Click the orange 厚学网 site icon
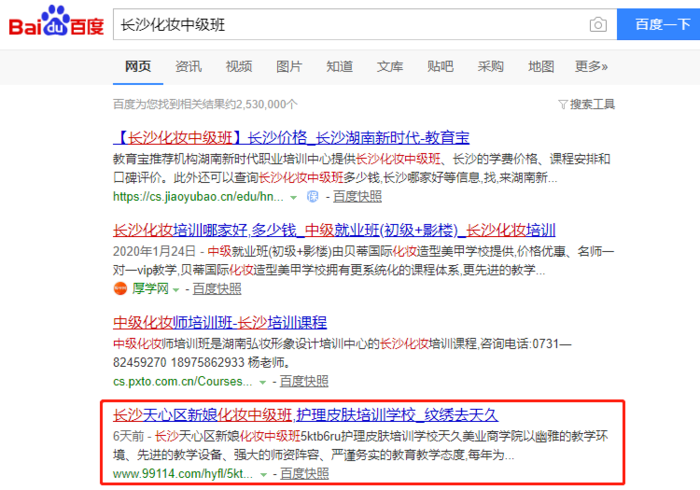Viewport: 700px width, 490px height. pyautogui.click(x=120, y=289)
